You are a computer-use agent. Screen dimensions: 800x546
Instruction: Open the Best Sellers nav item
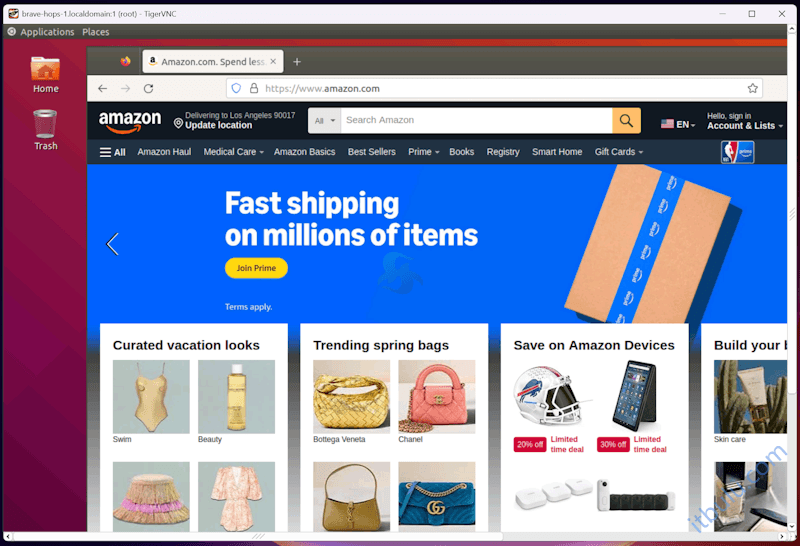point(371,152)
